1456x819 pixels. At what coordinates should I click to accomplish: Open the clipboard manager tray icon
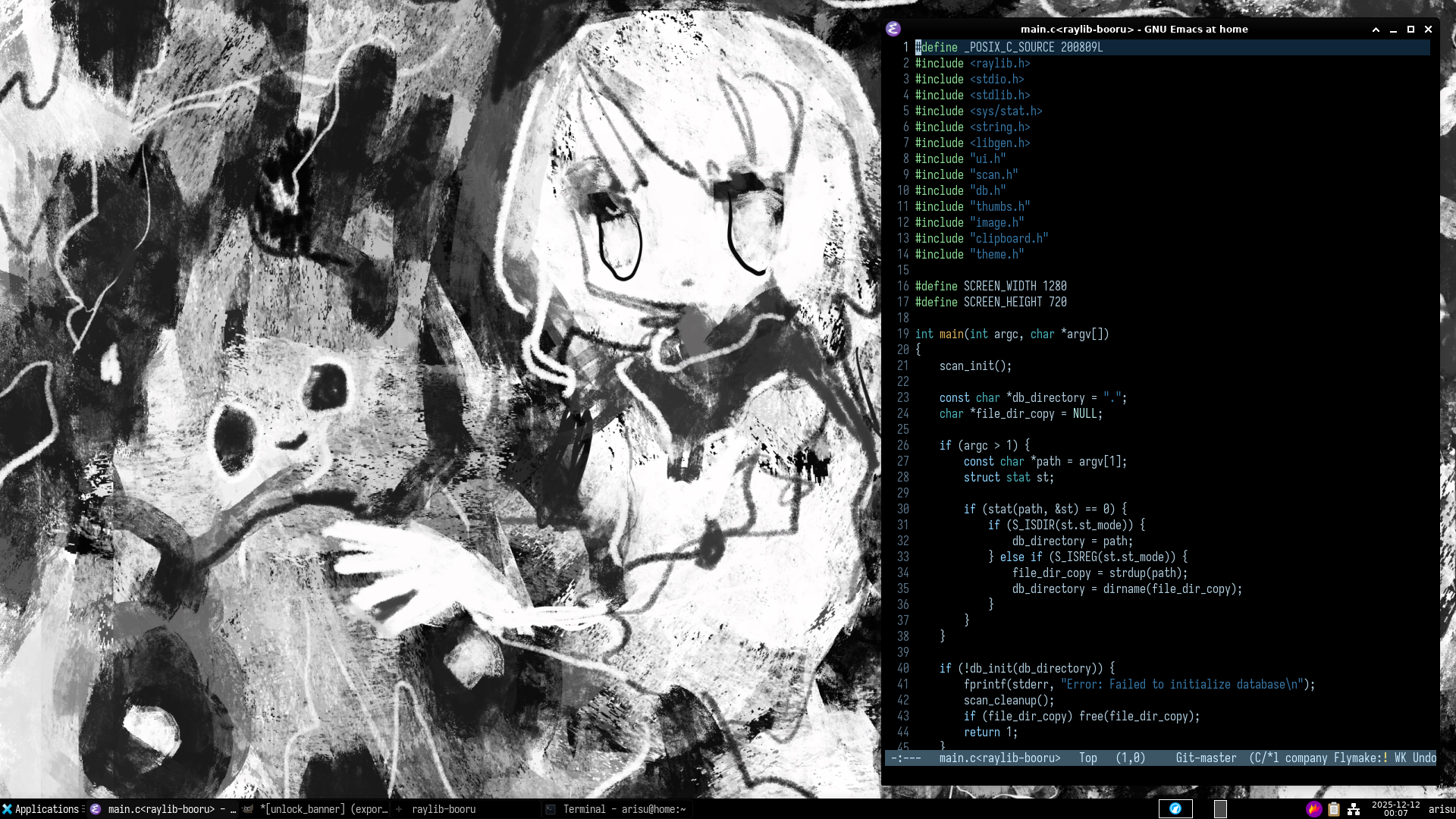click(x=1333, y=809)
